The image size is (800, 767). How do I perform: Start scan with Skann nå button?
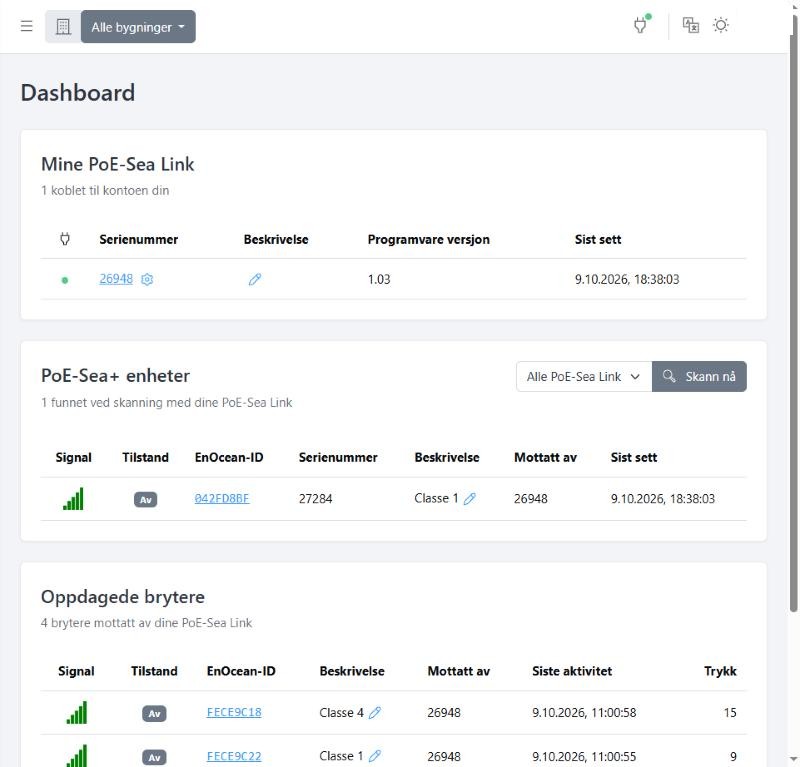699,377
